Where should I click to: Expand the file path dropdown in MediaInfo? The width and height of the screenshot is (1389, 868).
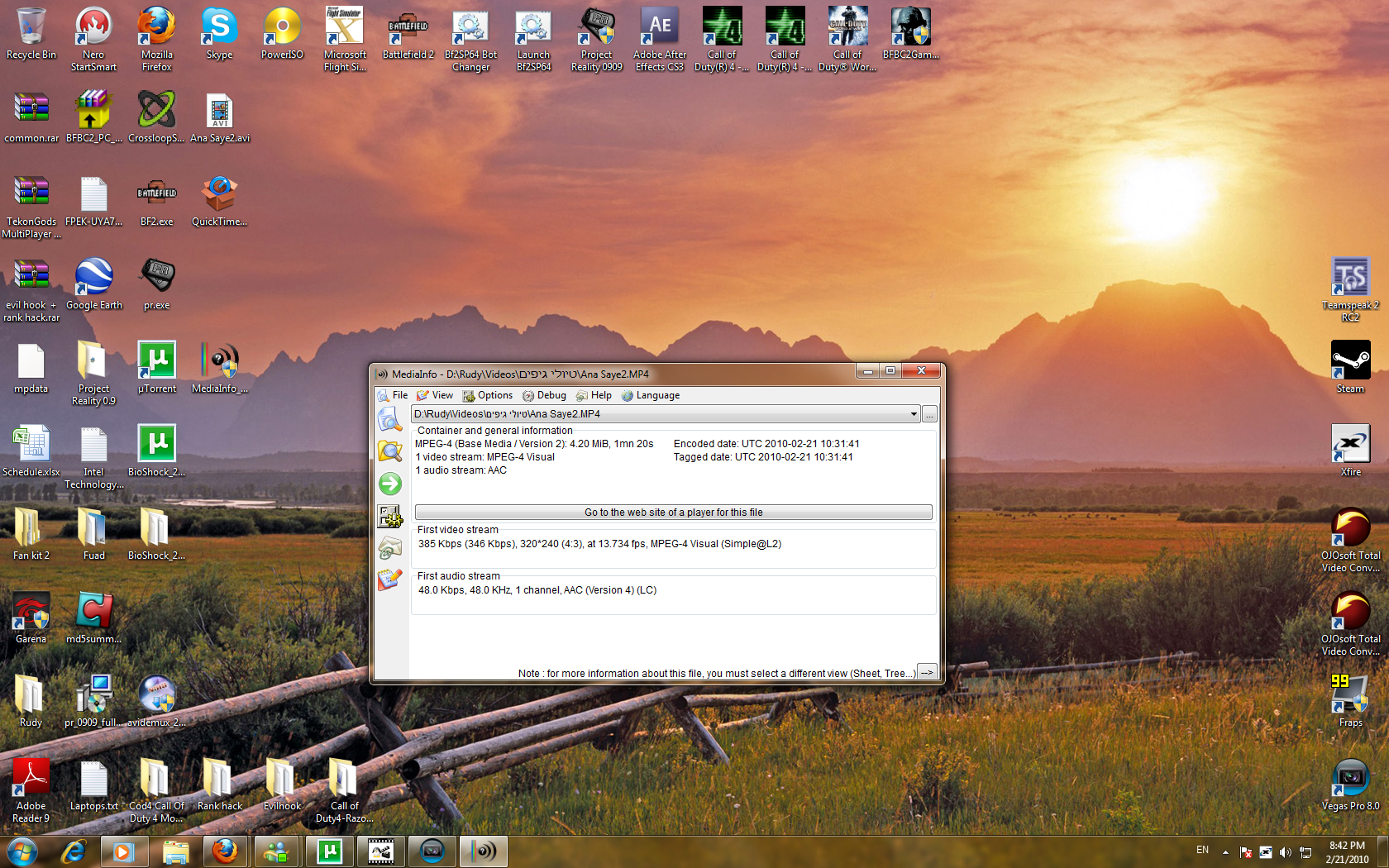point(914,414)
